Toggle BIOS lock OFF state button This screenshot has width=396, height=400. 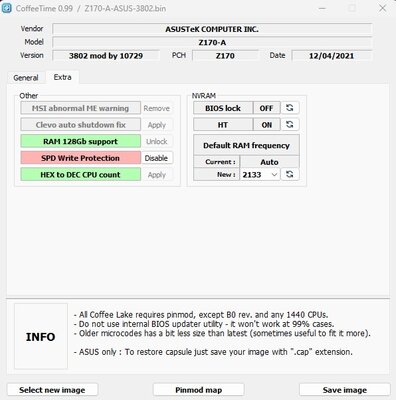tap(266, 108)
